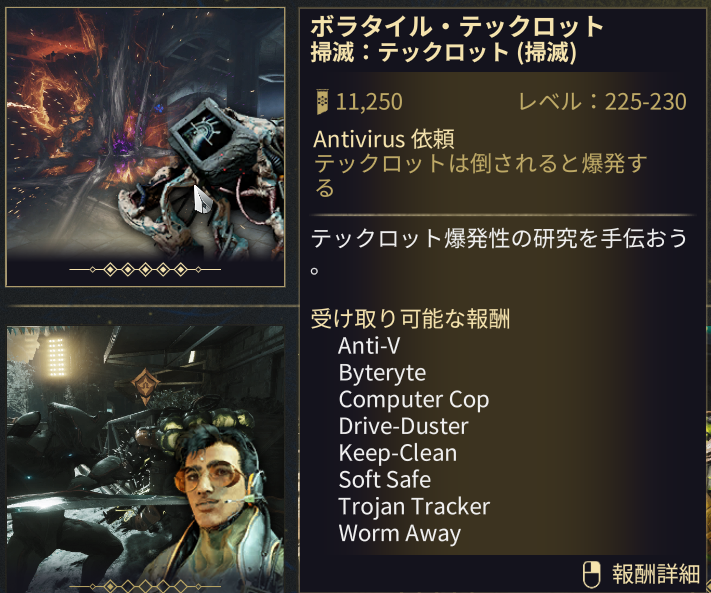Click the diamond difficulty pips under top card
This screenshot has height=593, width=711.
pyautogui.click(x=145, y=270)
